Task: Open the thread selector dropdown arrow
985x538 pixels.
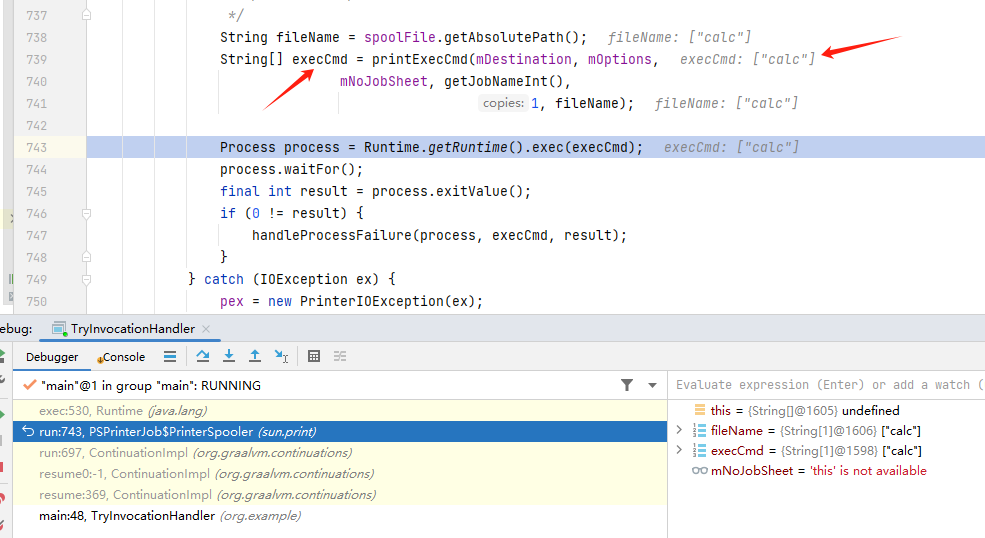Action: 652,385
